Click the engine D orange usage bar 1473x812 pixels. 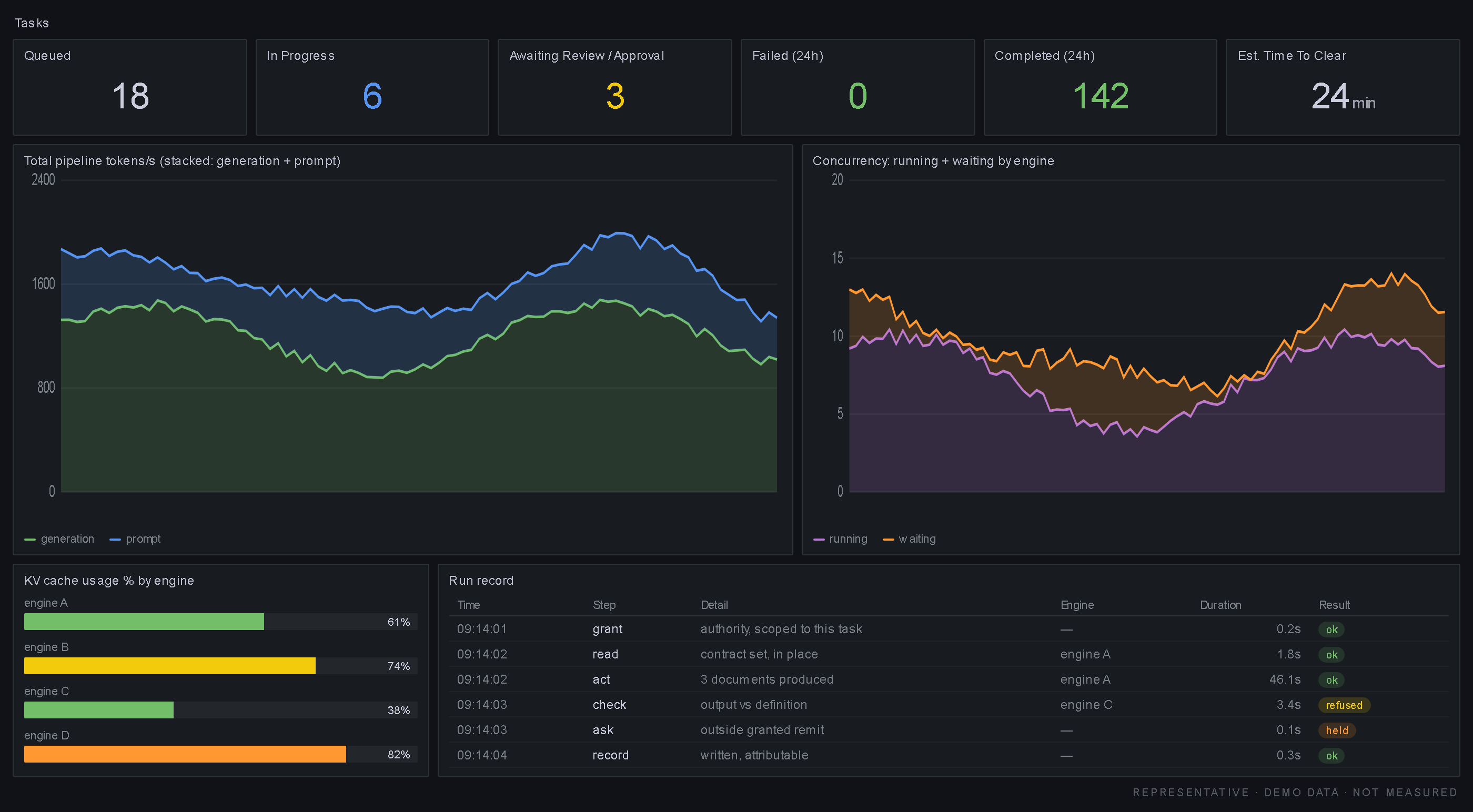(x=185, y=754)
